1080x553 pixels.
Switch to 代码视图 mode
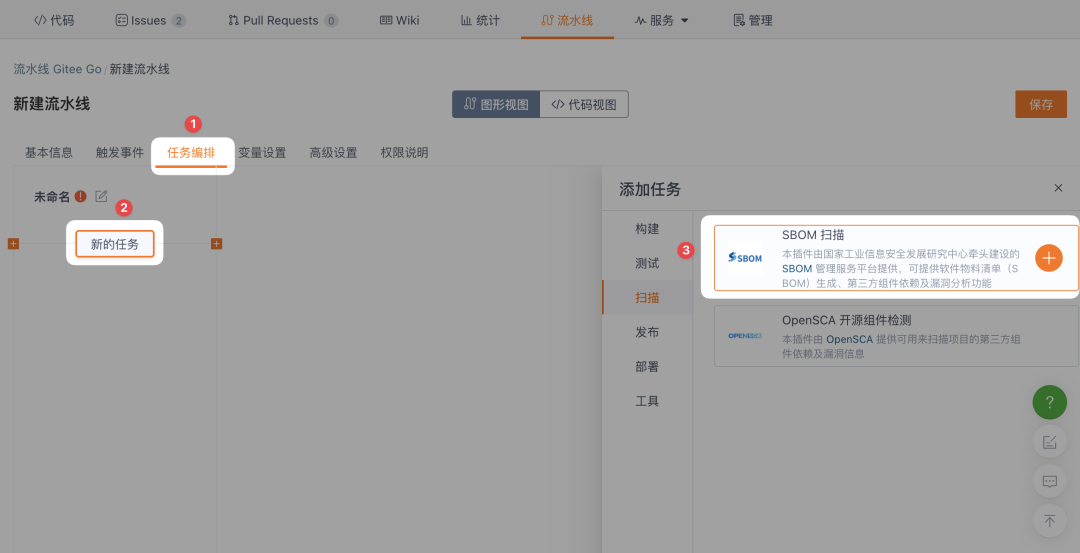[584, 104]
